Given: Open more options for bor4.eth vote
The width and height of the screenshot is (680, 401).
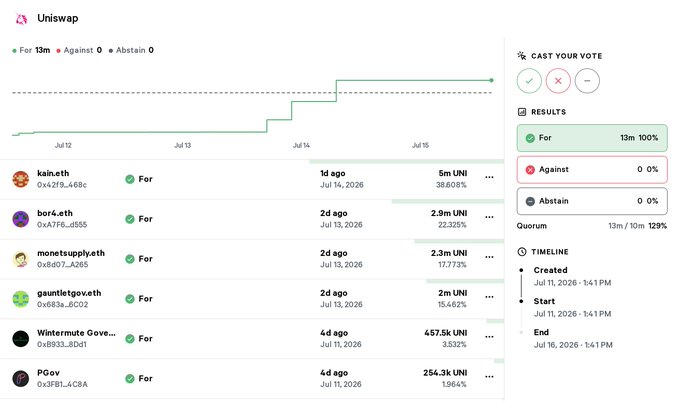Looking at the screenshot, I should tap(489, 217).
